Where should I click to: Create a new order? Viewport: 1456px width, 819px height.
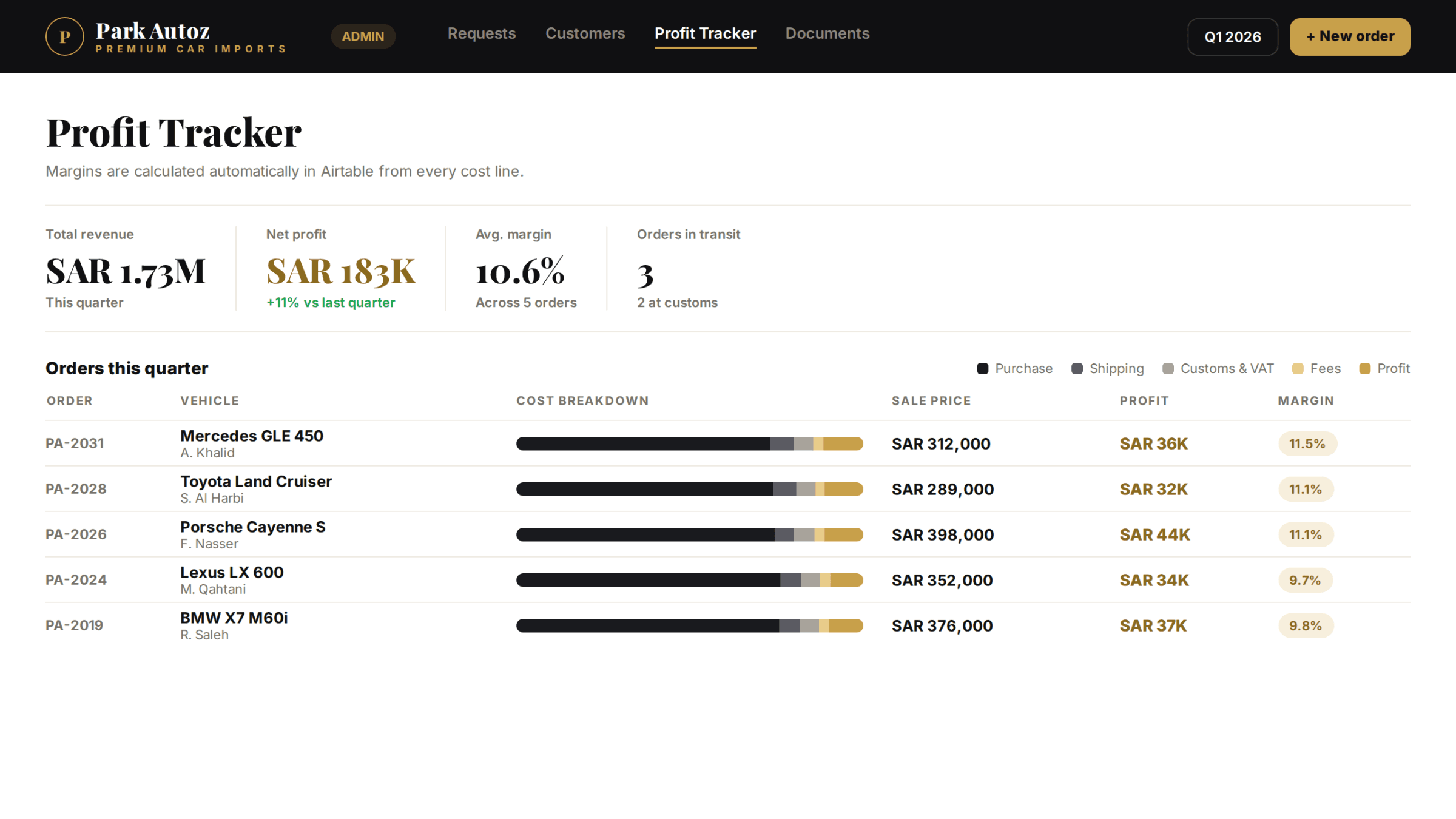[x=1350, y=37]
